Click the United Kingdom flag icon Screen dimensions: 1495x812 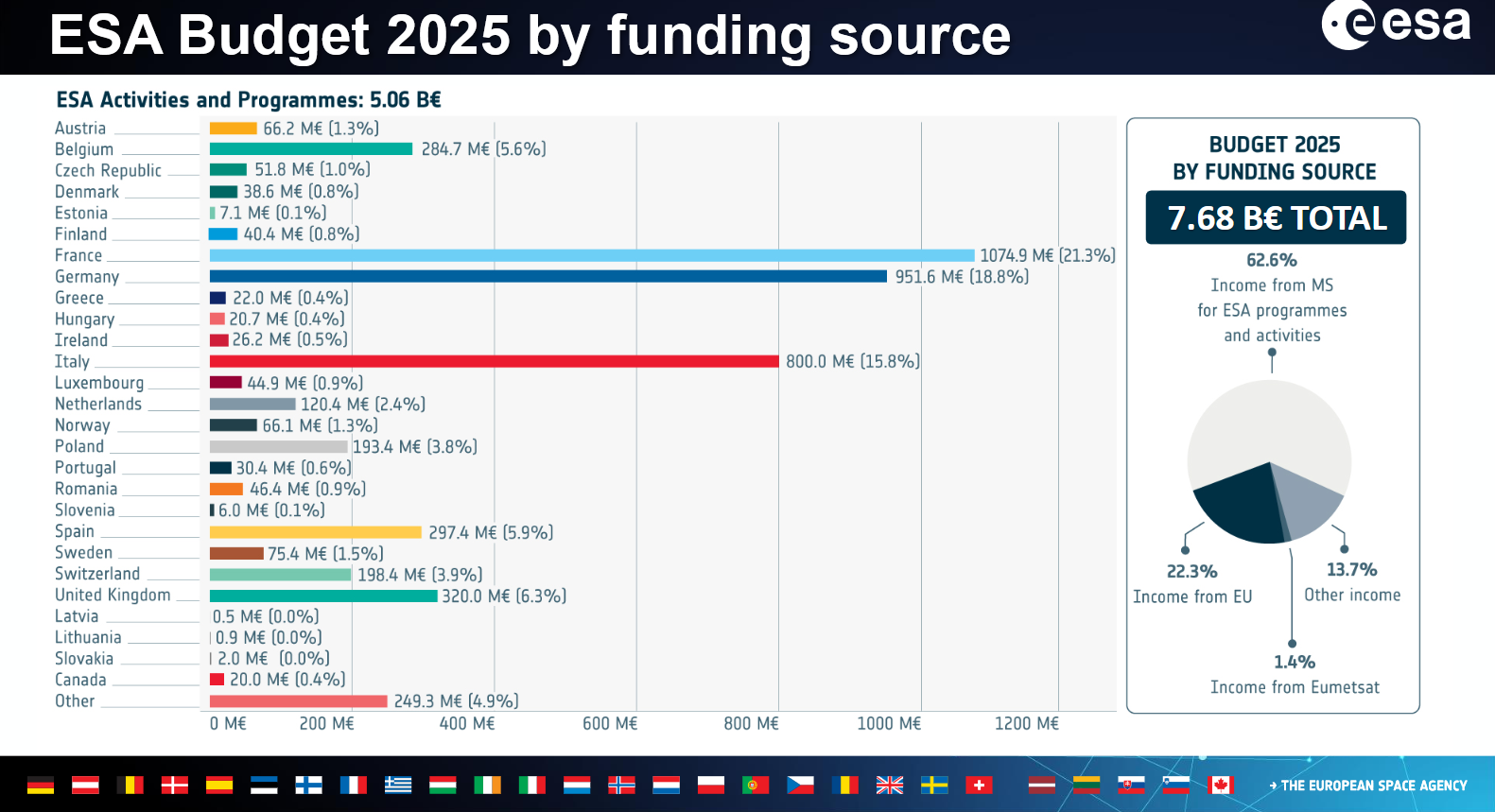[x=890, y=785]
